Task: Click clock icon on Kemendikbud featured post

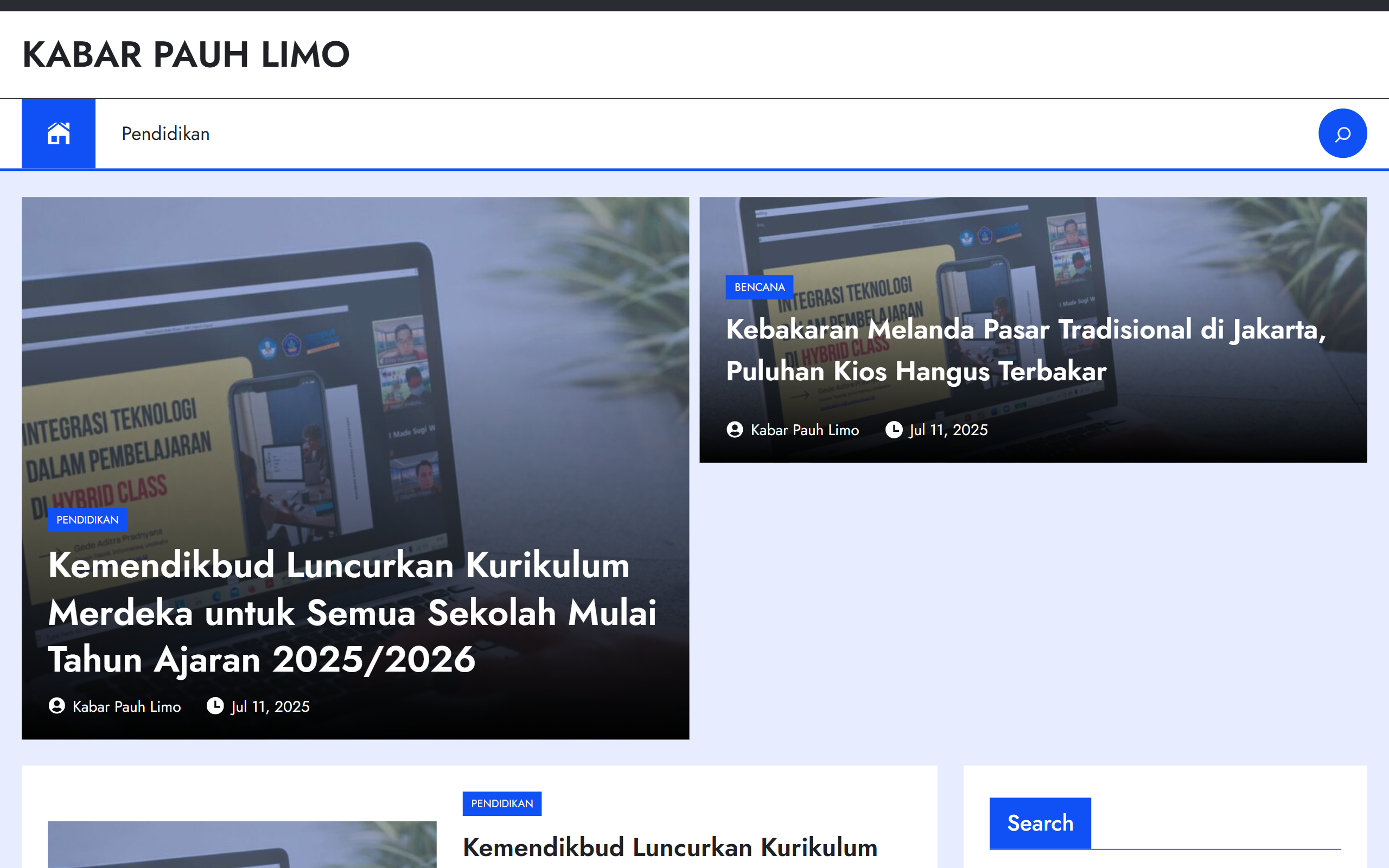Action: tap(215, 706)
